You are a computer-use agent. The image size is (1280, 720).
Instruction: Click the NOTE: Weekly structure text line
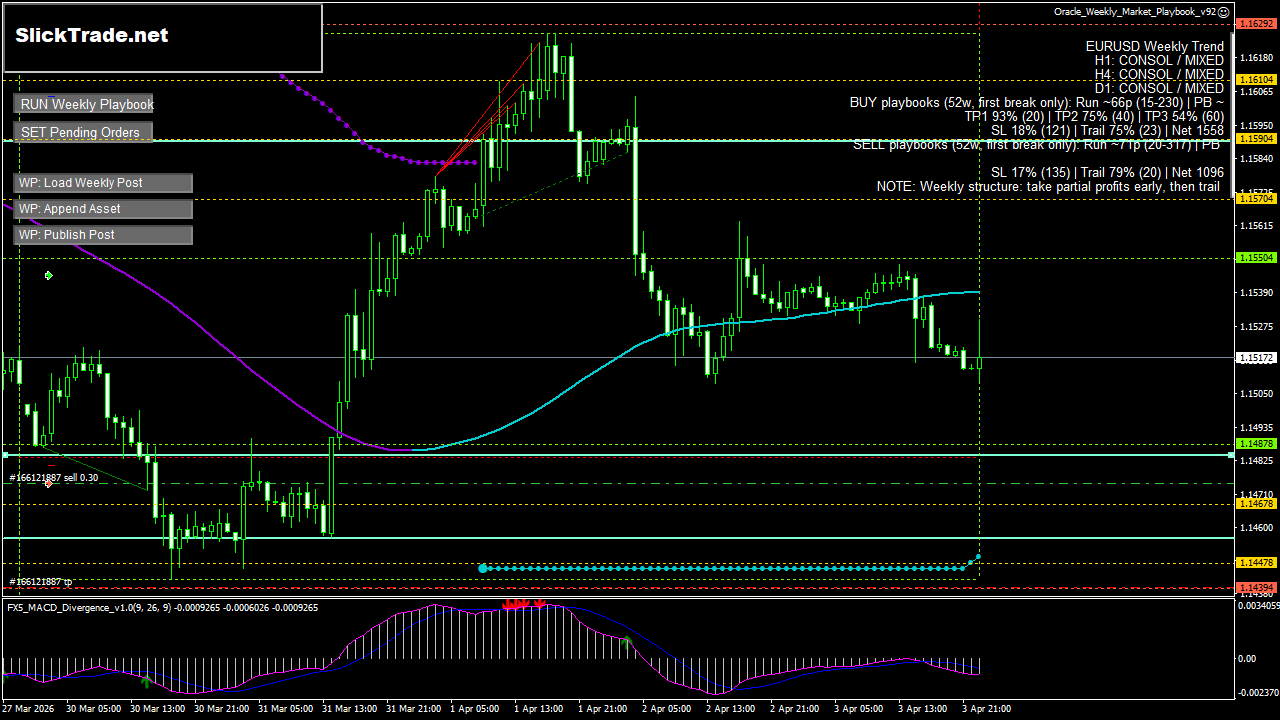(x=1050, y=187)
